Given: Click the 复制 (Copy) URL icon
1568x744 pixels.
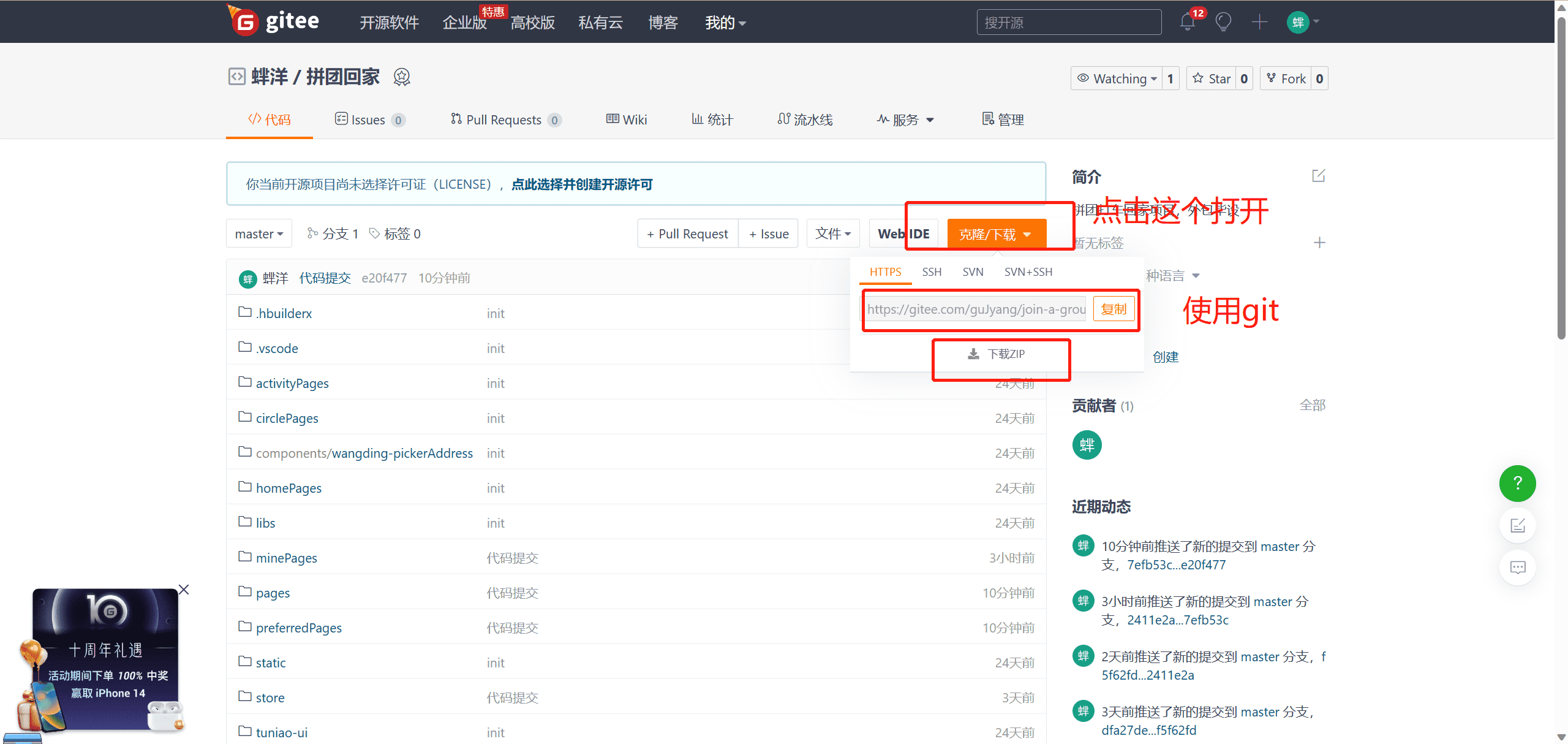Looking at the screenshot, I should pyautogui.click(x=1112, y=309).
